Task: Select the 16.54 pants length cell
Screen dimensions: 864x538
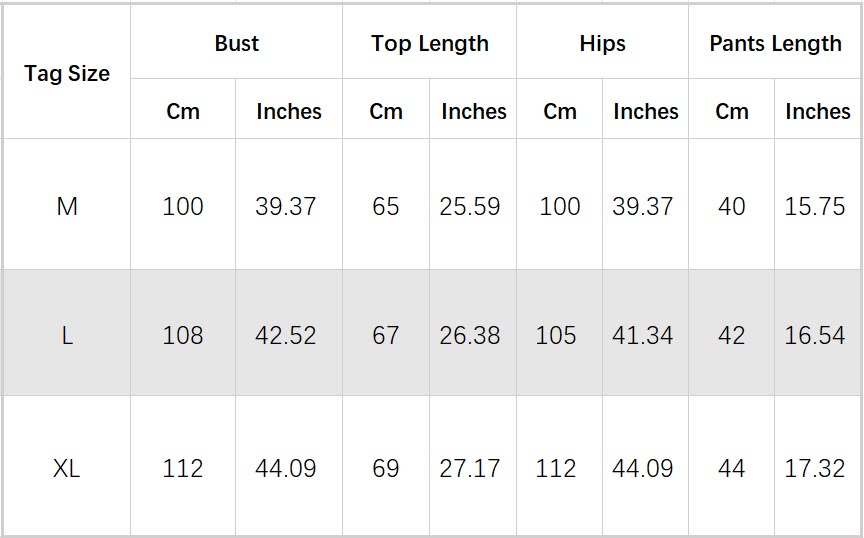Action: point(815,335)
